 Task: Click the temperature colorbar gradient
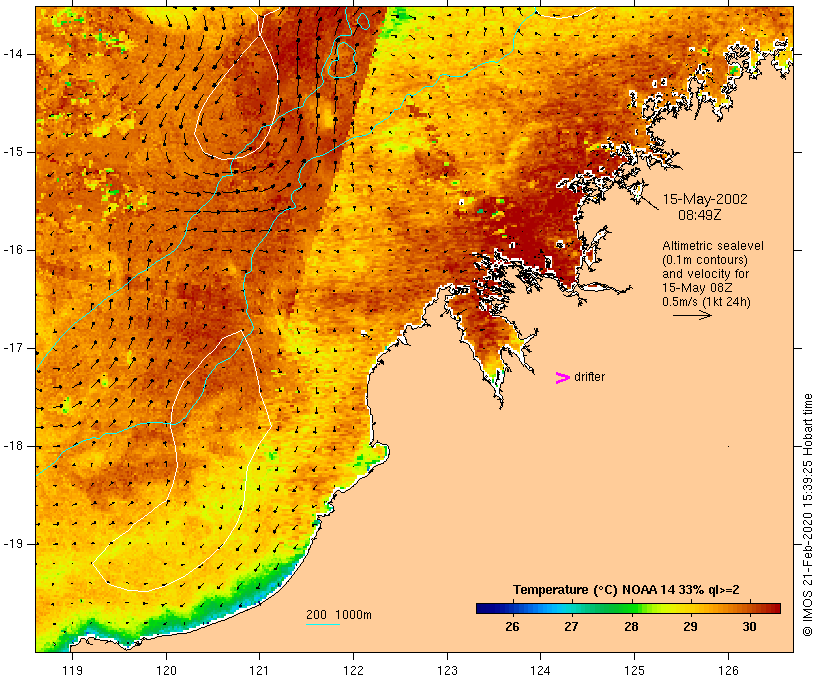coord(628,608)
